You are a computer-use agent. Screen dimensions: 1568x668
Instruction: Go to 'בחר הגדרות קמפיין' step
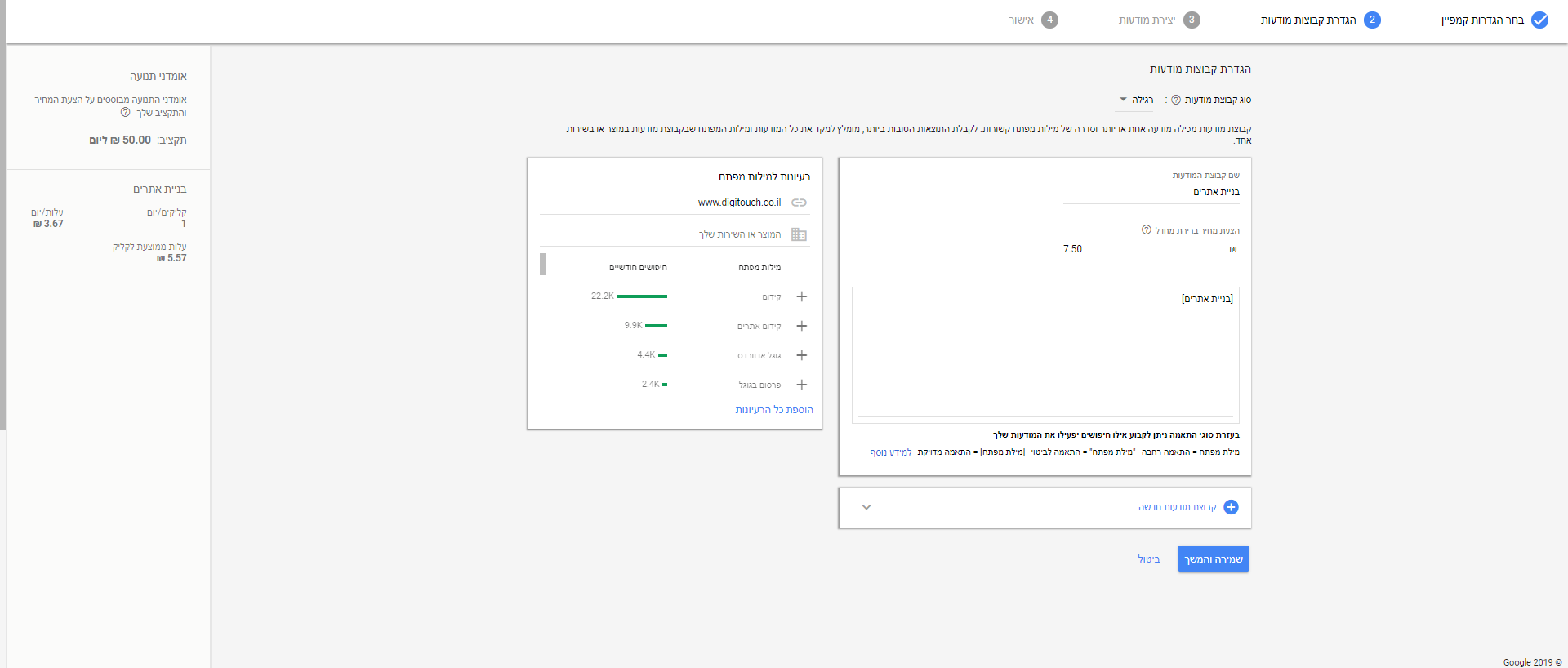1482,20
